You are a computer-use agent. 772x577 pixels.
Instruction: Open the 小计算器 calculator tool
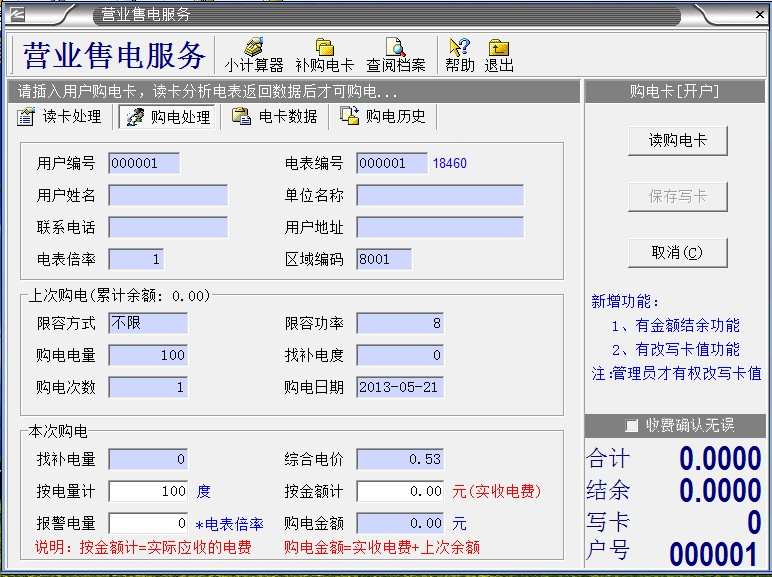(253, 55)
